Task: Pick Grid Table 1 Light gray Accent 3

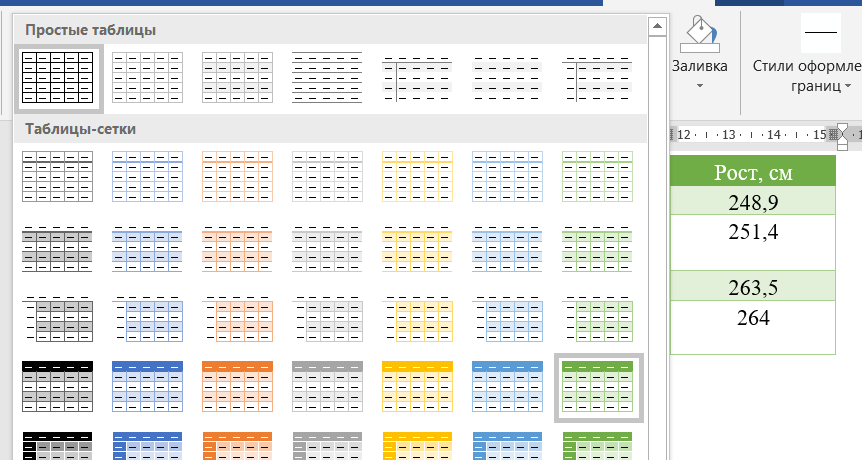Action: (327, 176)
